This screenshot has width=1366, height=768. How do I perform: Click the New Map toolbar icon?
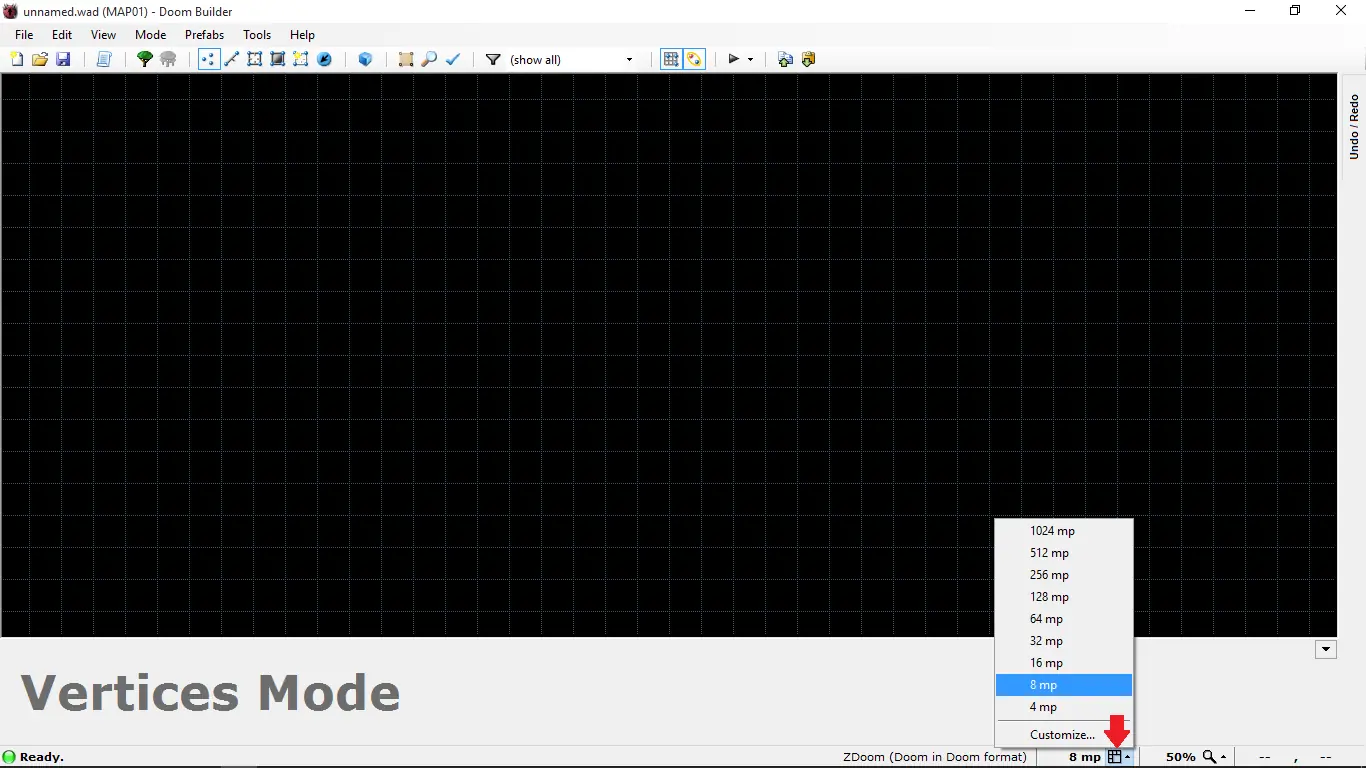pos(17,60)
